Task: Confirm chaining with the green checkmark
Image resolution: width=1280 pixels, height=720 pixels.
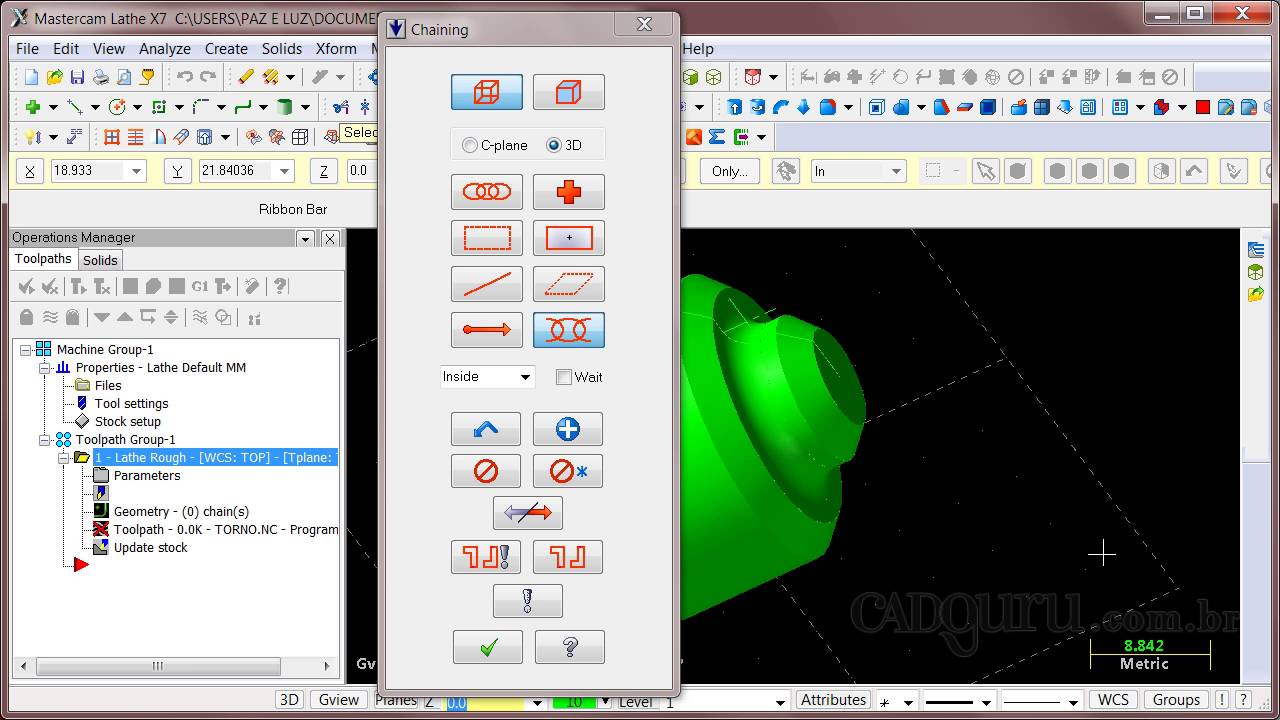Action: coord(488,647)
